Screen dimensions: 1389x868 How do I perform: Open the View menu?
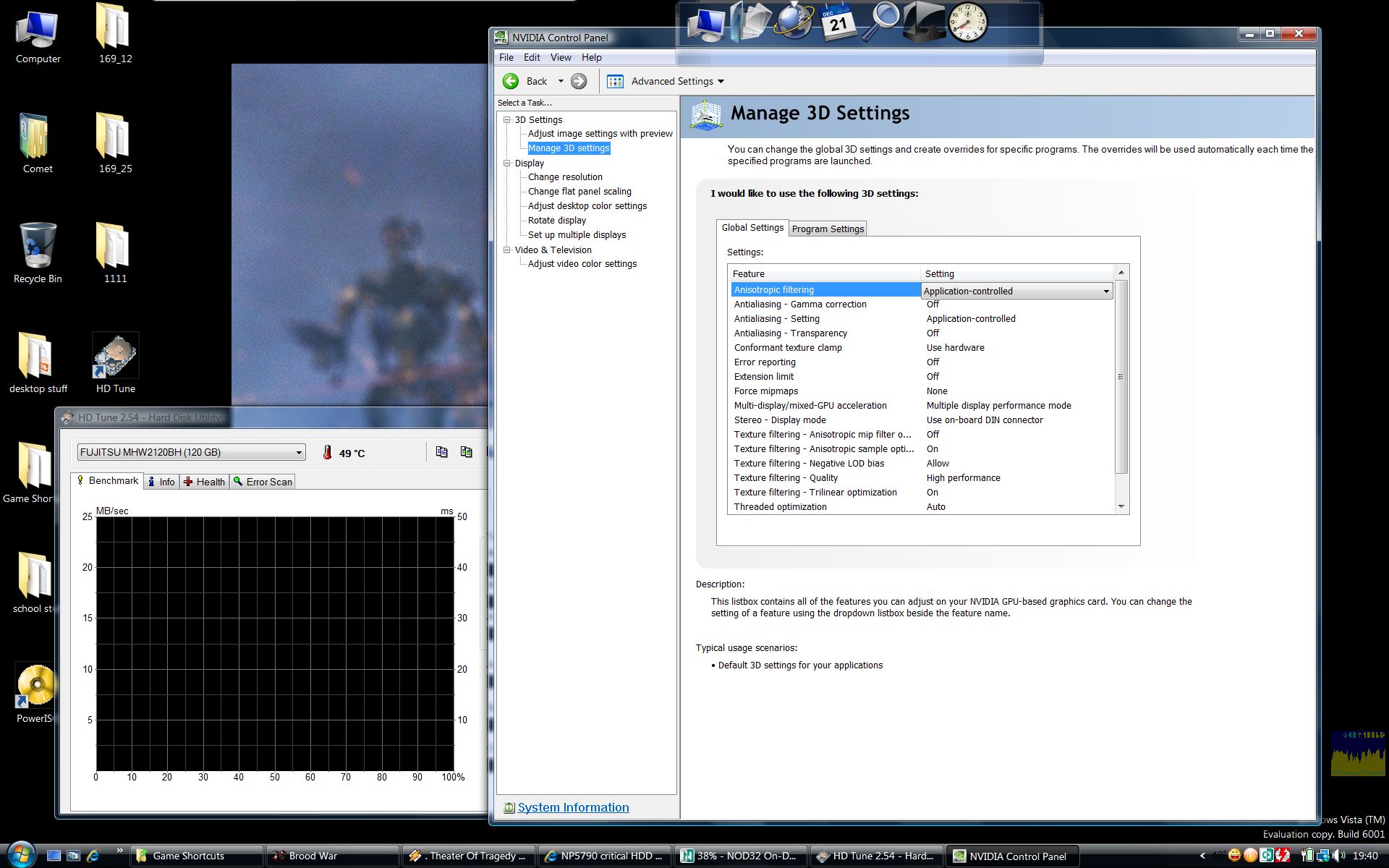560,57
